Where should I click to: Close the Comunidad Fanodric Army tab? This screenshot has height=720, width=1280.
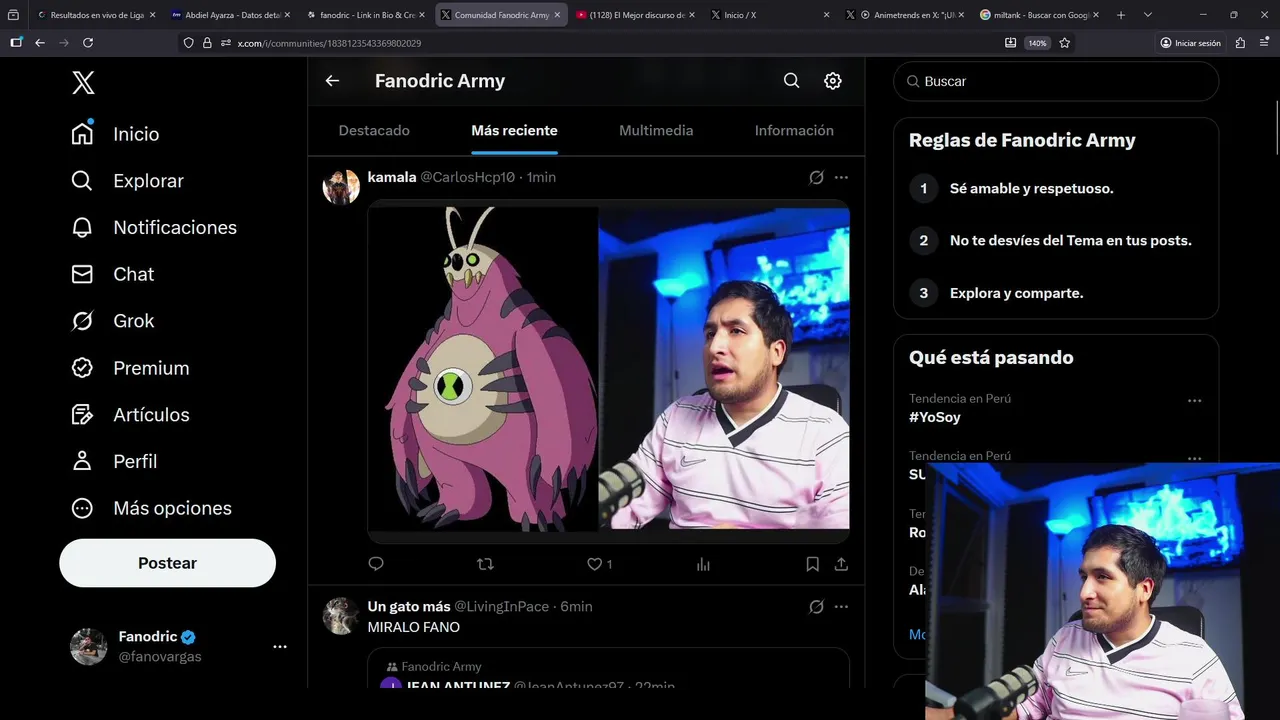click(557, 15)
